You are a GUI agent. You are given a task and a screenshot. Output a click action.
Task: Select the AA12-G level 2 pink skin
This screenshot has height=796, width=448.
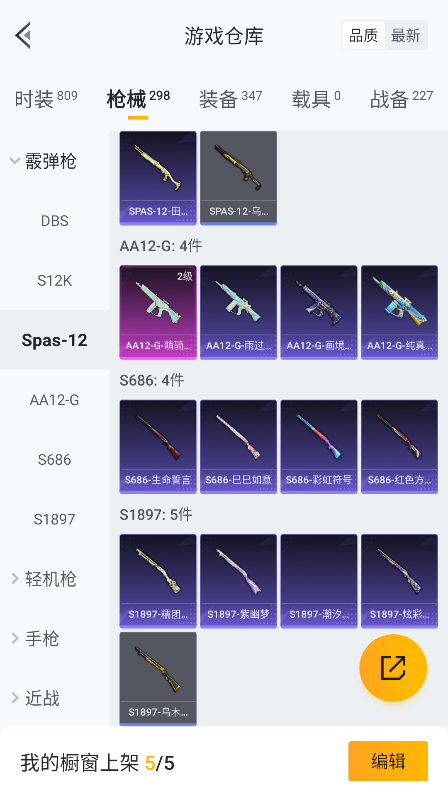click(158, 312)
